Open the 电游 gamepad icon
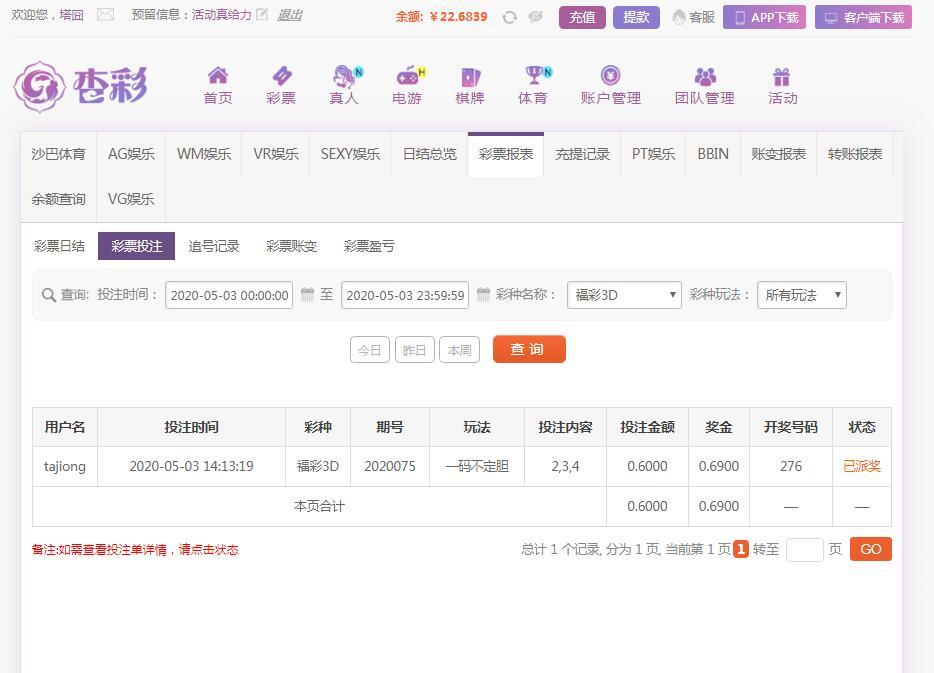Viewport: 934px width, 673px height. [x=407, y=76]
